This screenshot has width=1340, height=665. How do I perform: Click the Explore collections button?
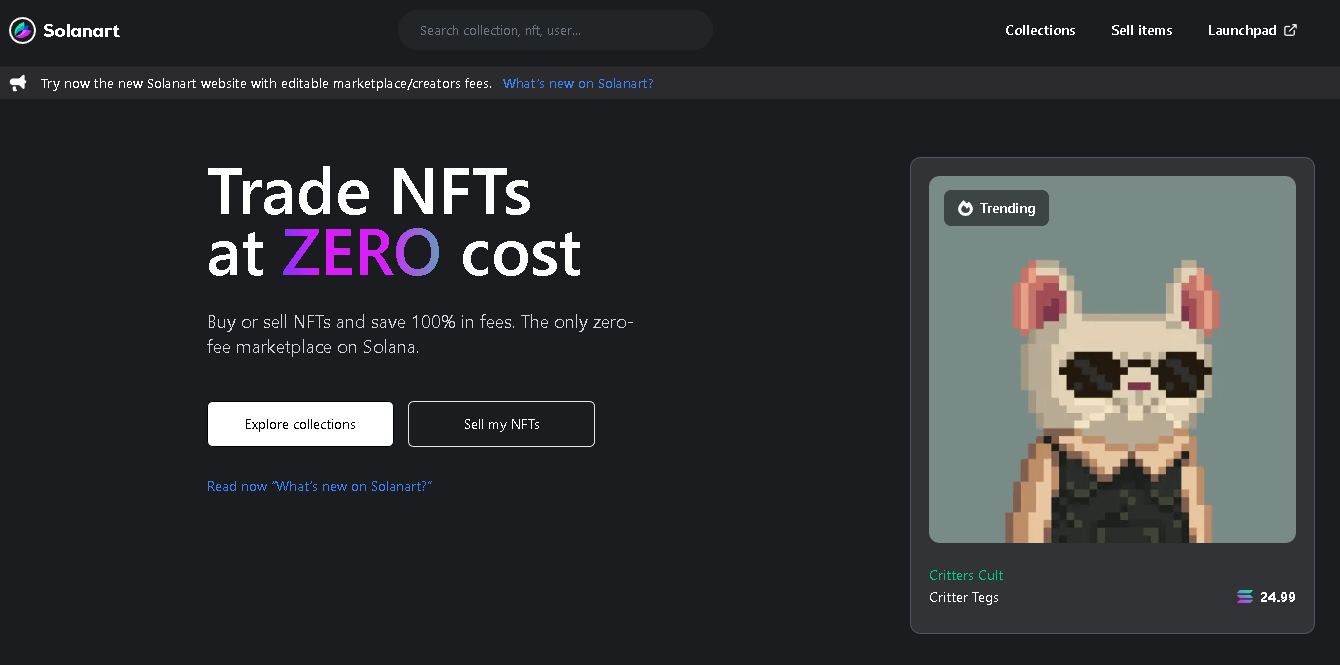300,424
